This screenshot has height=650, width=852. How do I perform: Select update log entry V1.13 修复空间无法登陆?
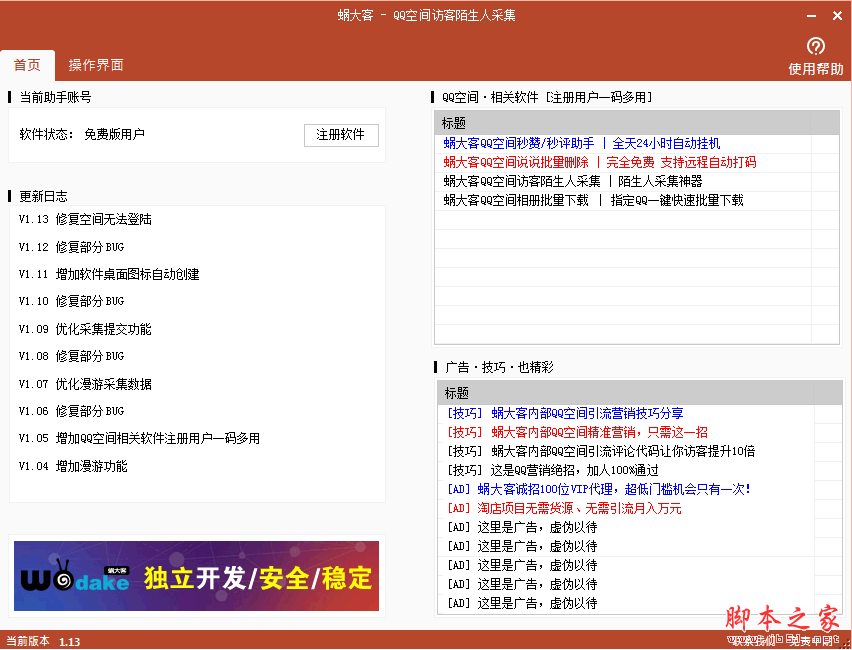86,218
